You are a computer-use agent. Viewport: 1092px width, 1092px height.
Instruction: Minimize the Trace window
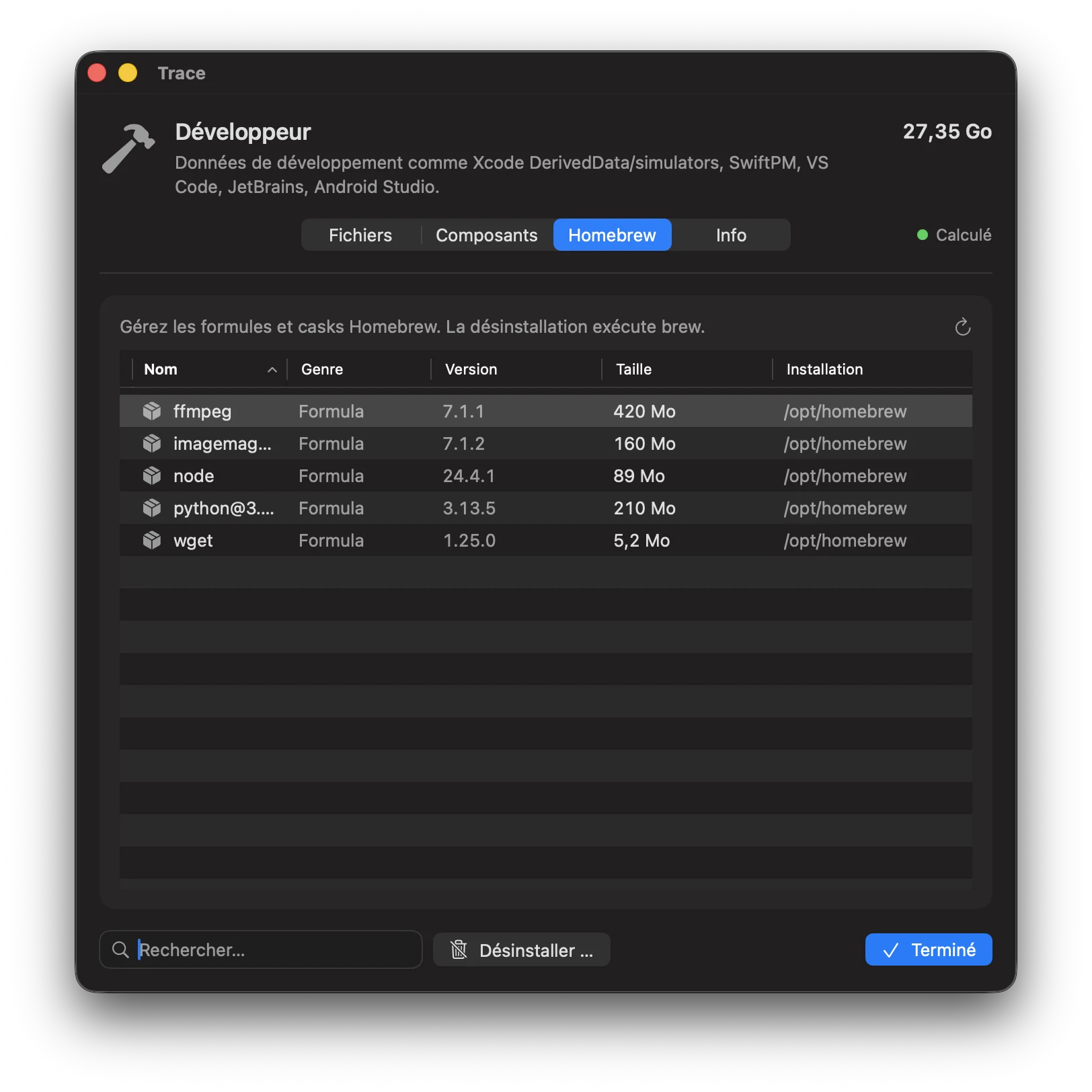tap(128, 73)
